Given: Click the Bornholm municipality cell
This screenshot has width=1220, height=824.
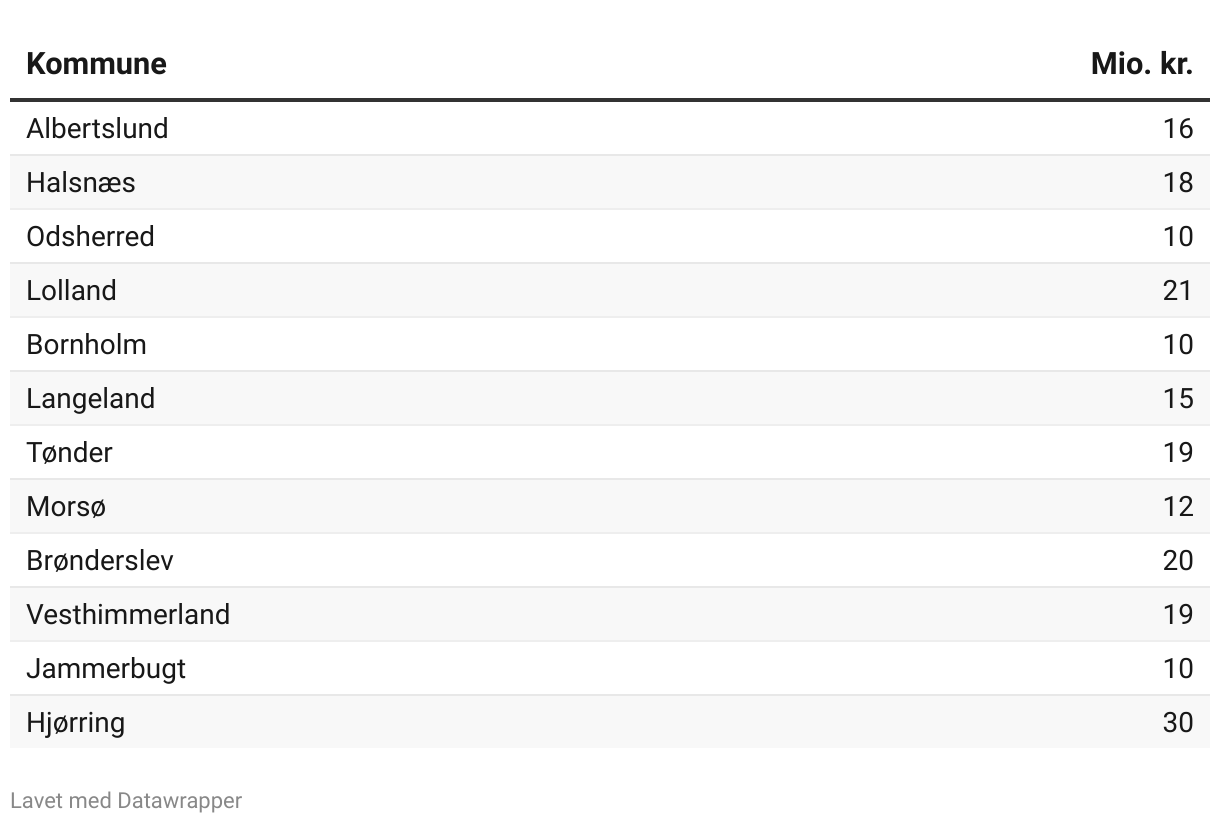Looking at the screenshot, I should [87, 344].
